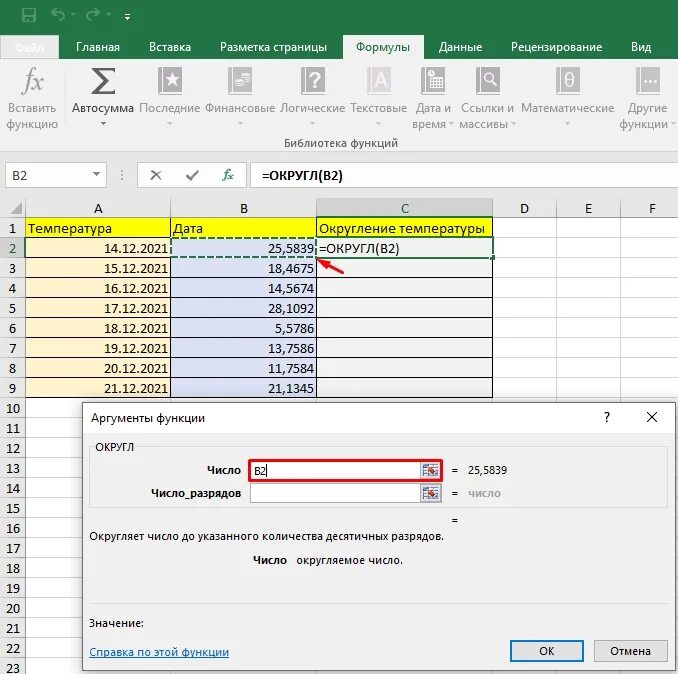Open the Logical functions icon
Image resolution: width=678 pixels, height=674 pixels.
pyautogui.click(x=313, y=81)
